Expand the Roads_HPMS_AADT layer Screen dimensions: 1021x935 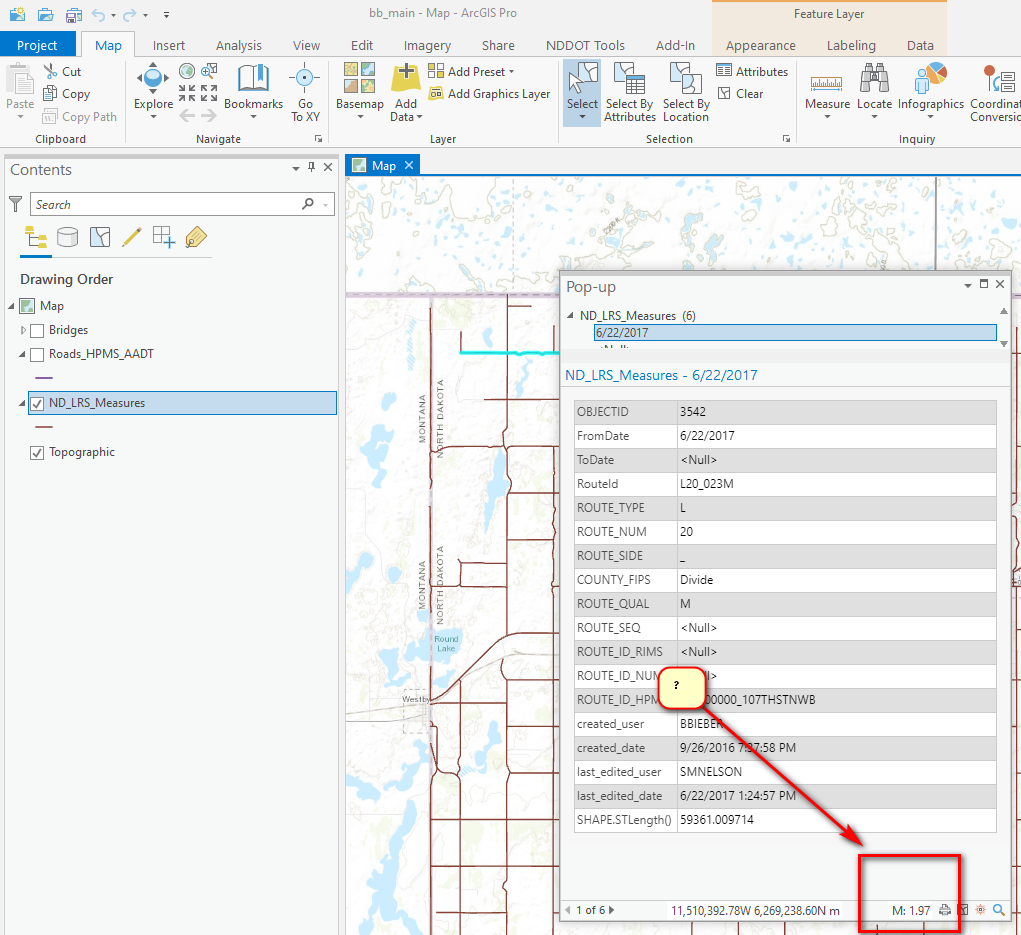pyautogui.click(x=24, y=353)
